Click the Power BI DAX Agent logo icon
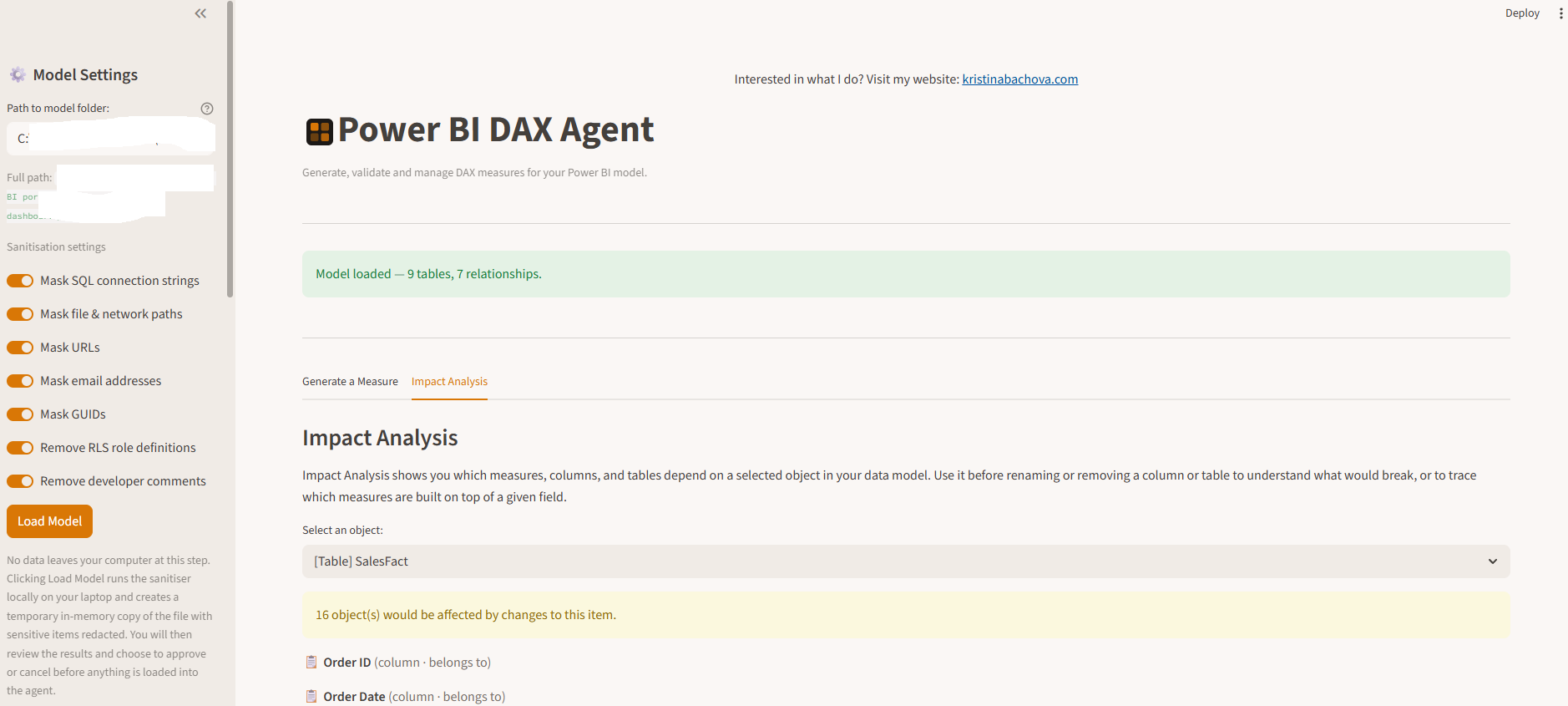The image size is (1568, 706). pyautogui.click(x=319, y=131)
